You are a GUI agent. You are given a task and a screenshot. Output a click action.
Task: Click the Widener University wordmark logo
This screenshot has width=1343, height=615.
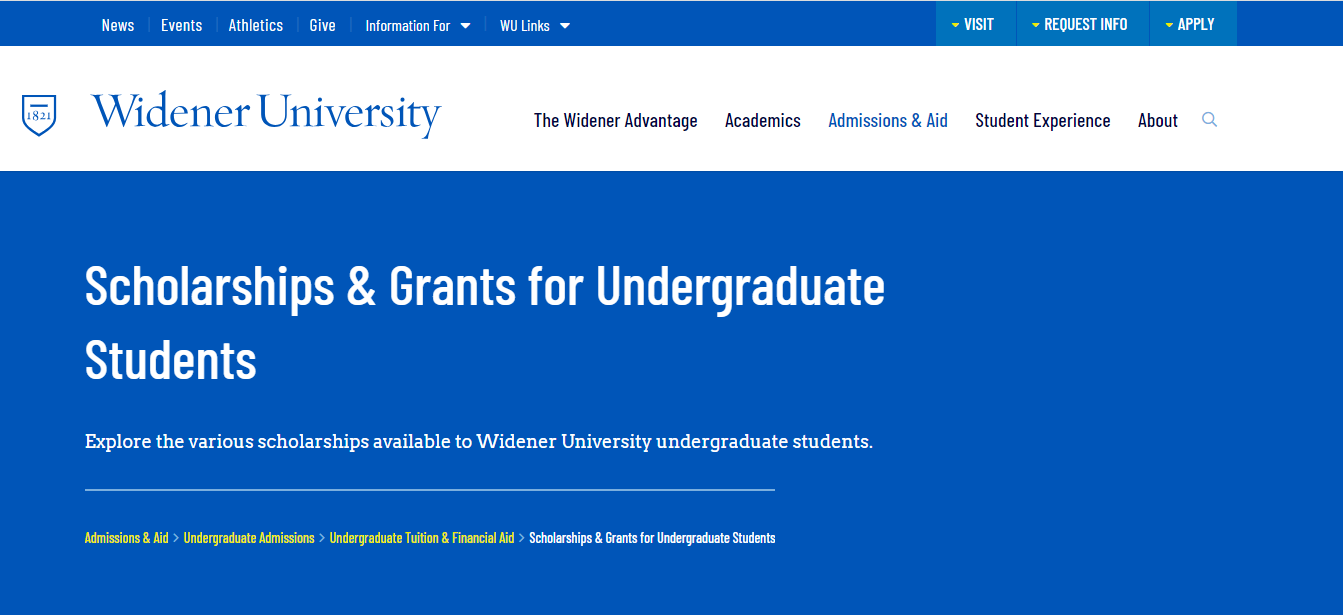click(x=266, y=114)
